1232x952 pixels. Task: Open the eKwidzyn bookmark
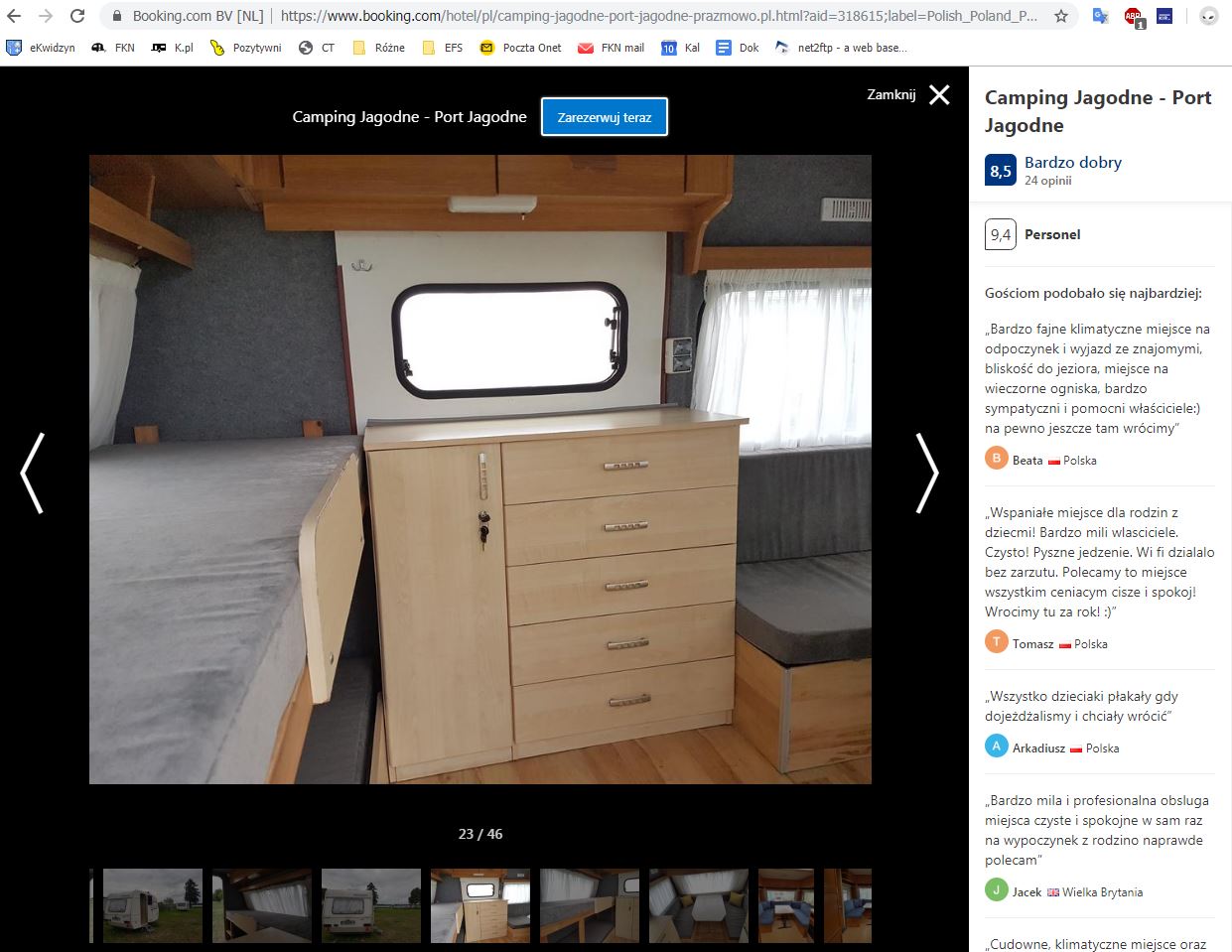41,48
